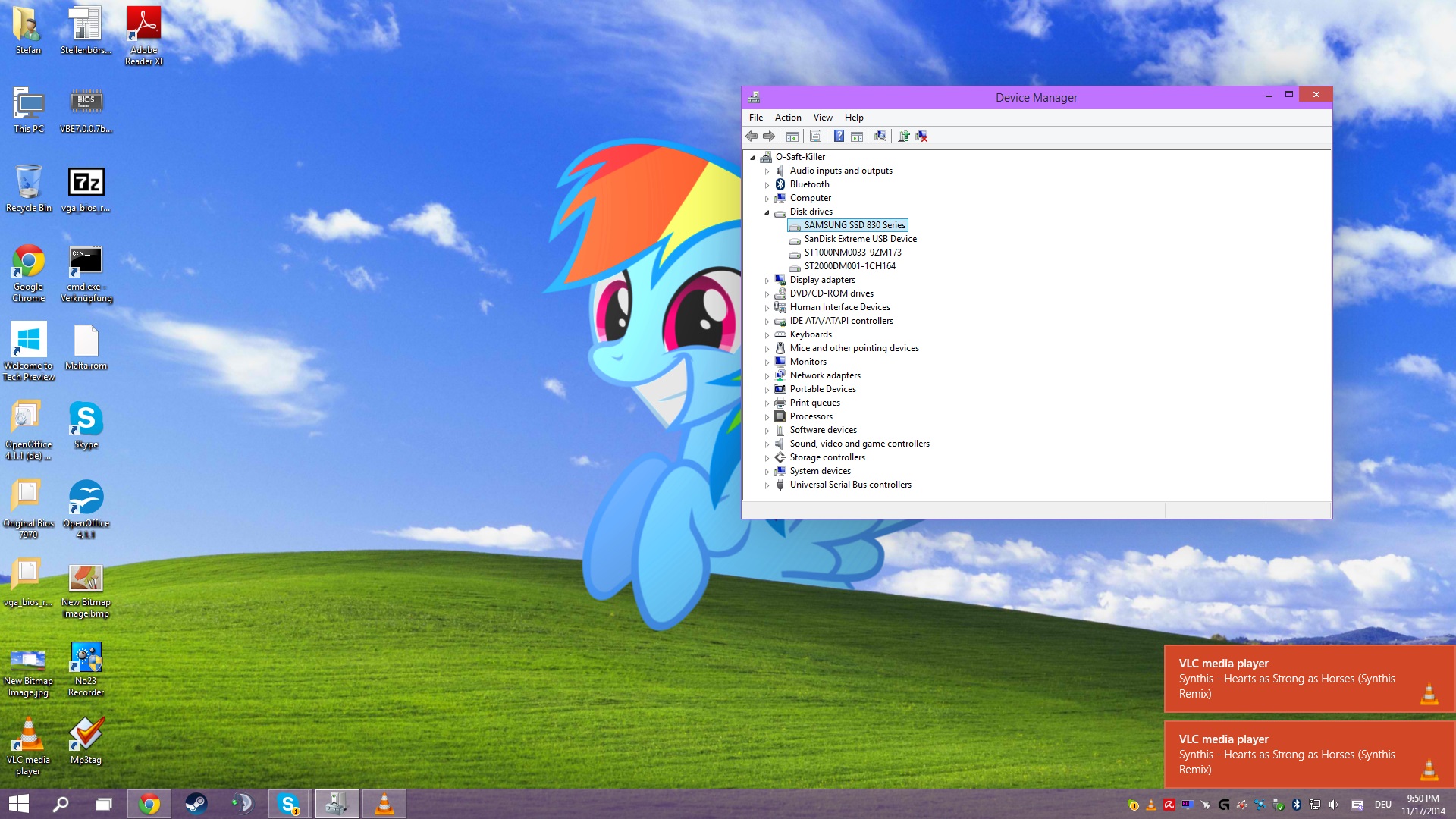Open the Action Center notifications tray icon

tap(1357, 805)
